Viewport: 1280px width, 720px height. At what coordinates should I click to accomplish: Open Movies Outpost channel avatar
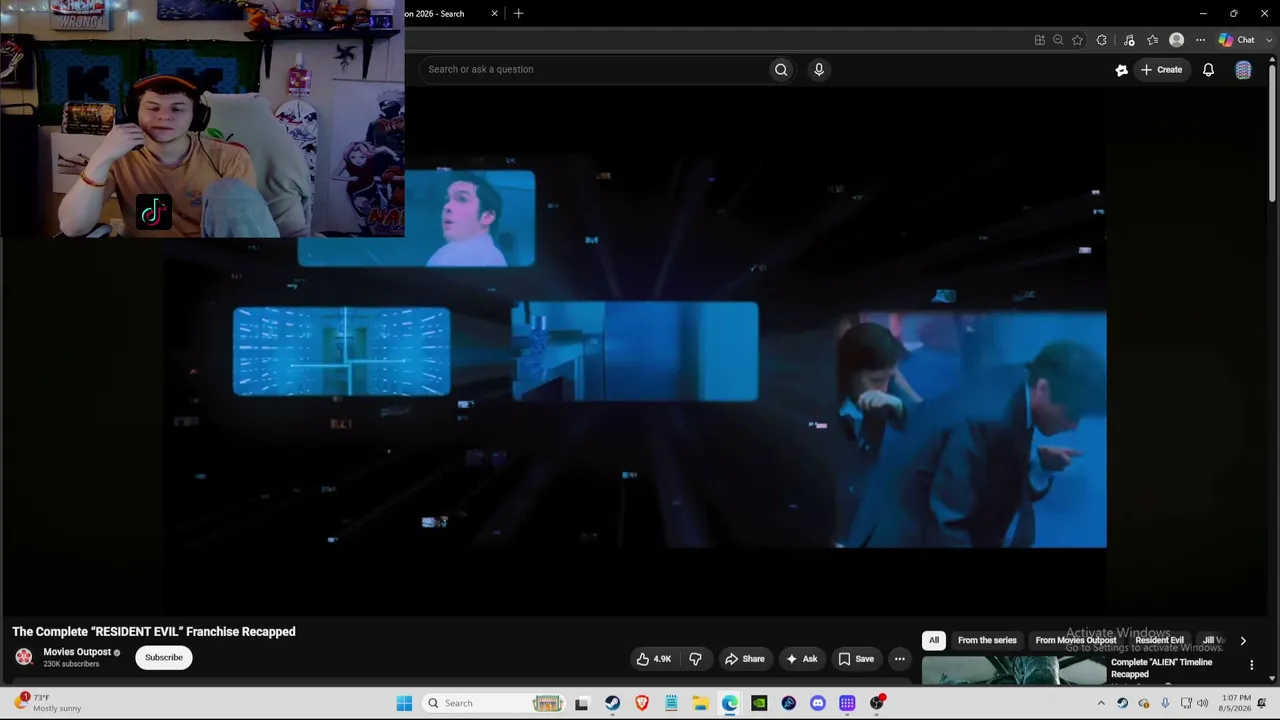pos(24,657)
